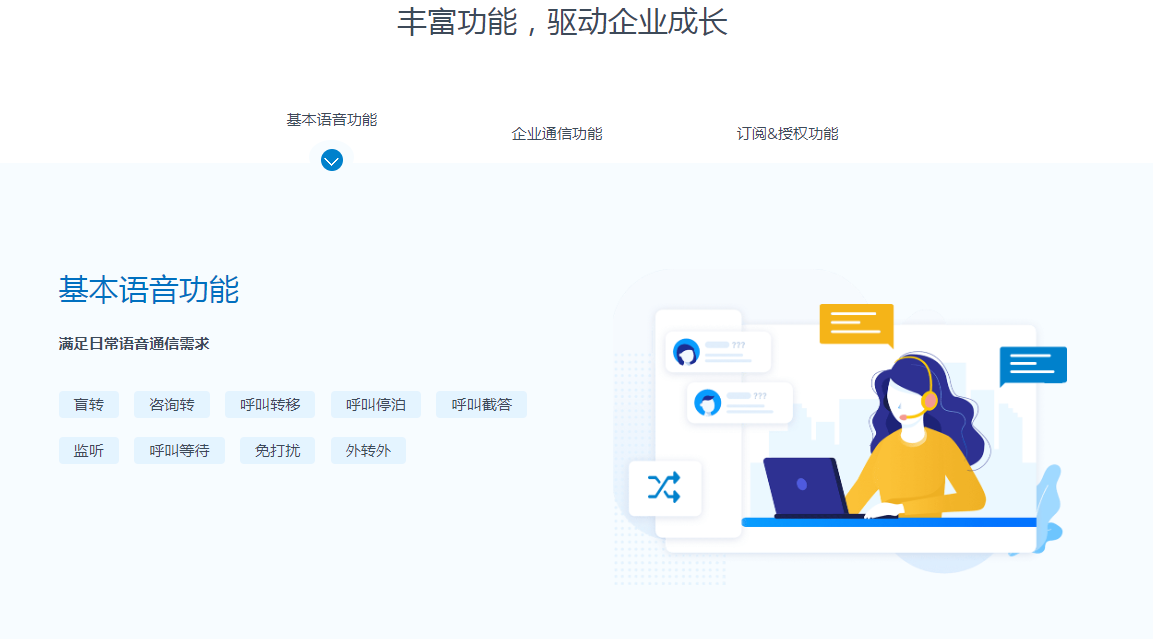1153x639 pixels.
Task: Click the shuffle arrows icon card
Action: [665, 488]
